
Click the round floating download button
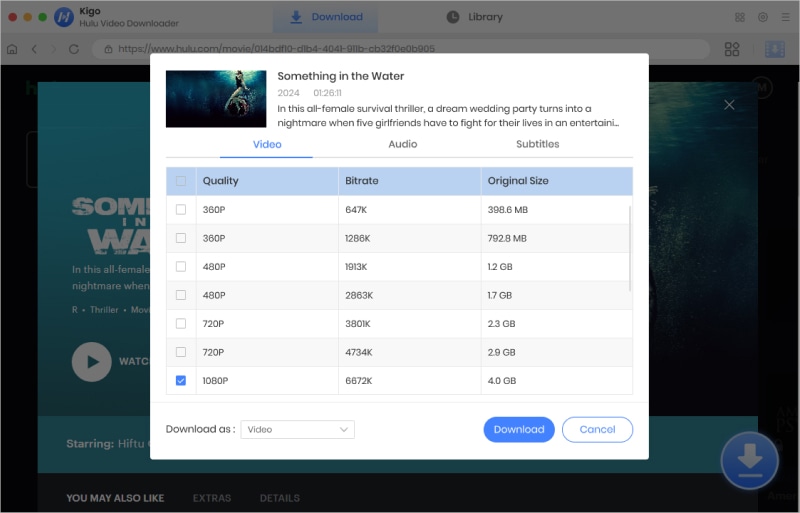(x=749, y=461)
